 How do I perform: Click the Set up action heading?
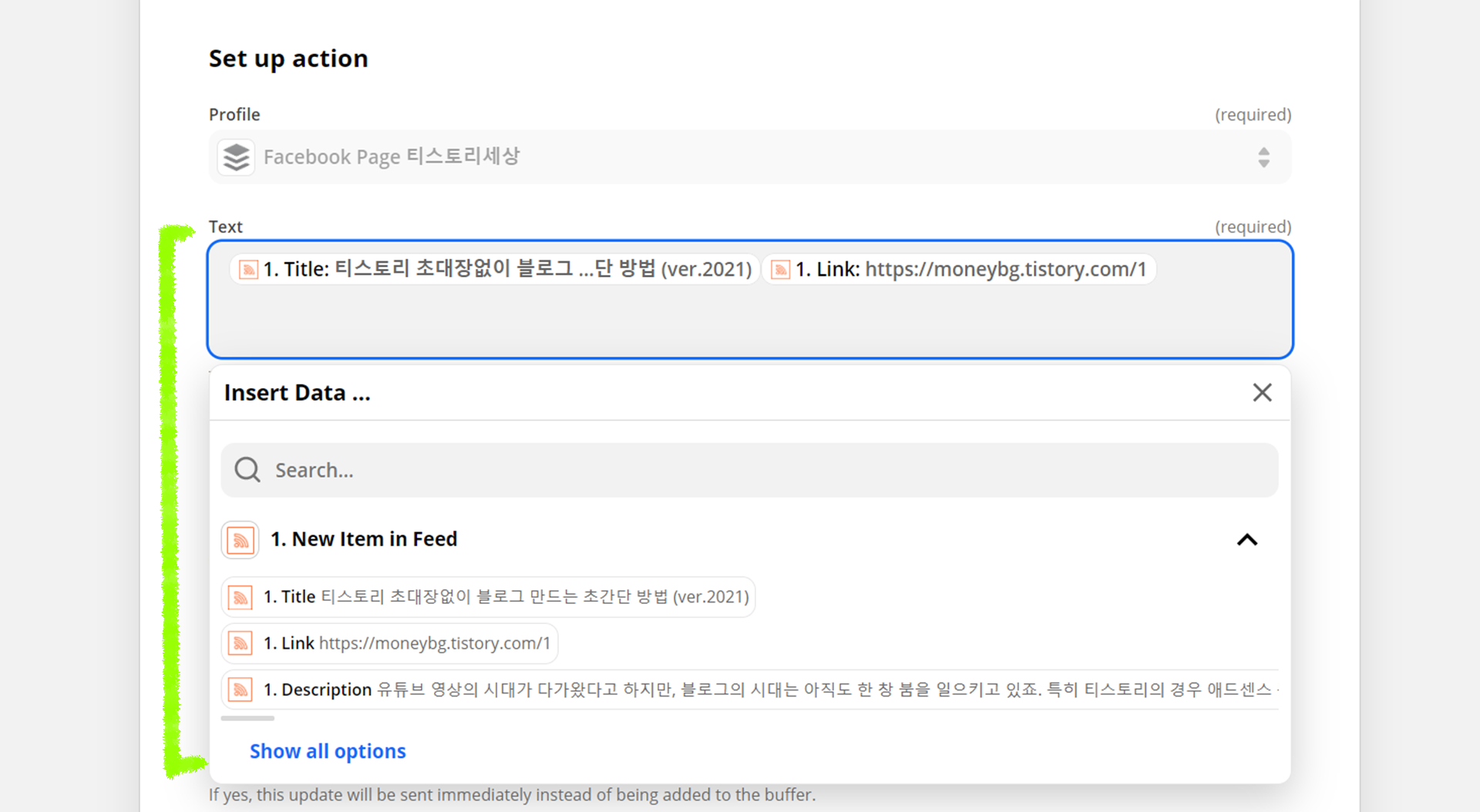pyautogui.click(x=288, y=59)
